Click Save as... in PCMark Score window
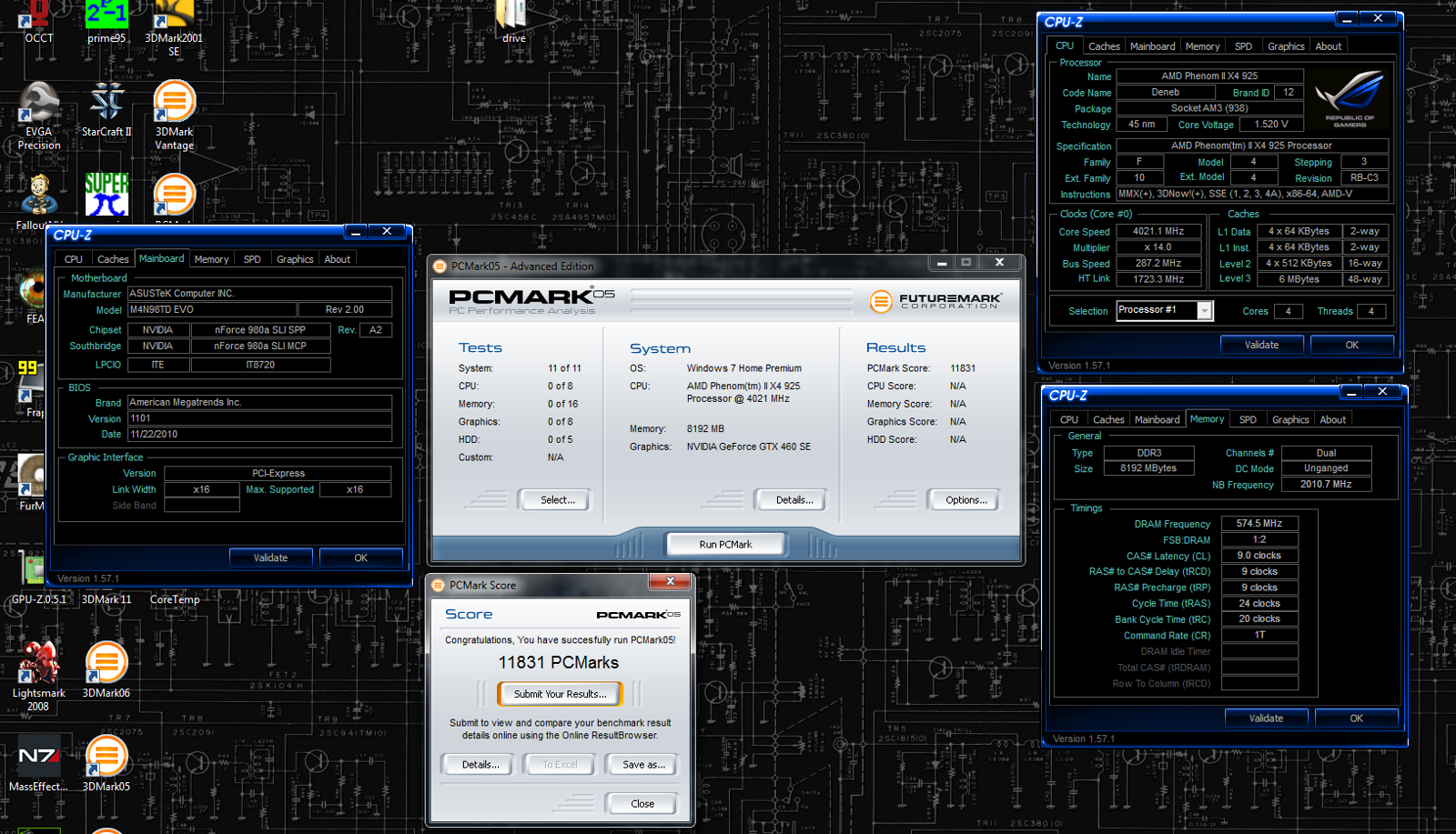This screenshot has height=834, width=1456. (x=643, y=765)
